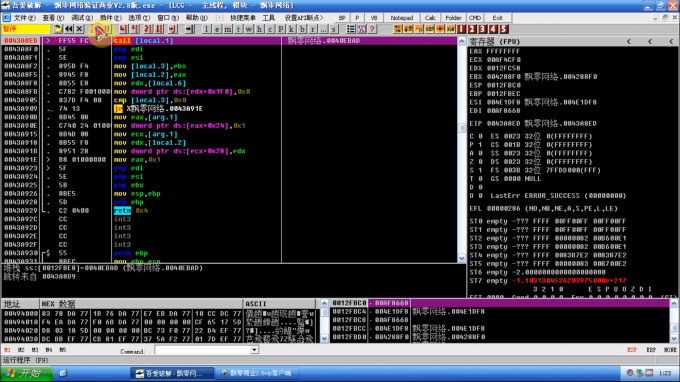Open the call stack 'k' window

[291, 29]
